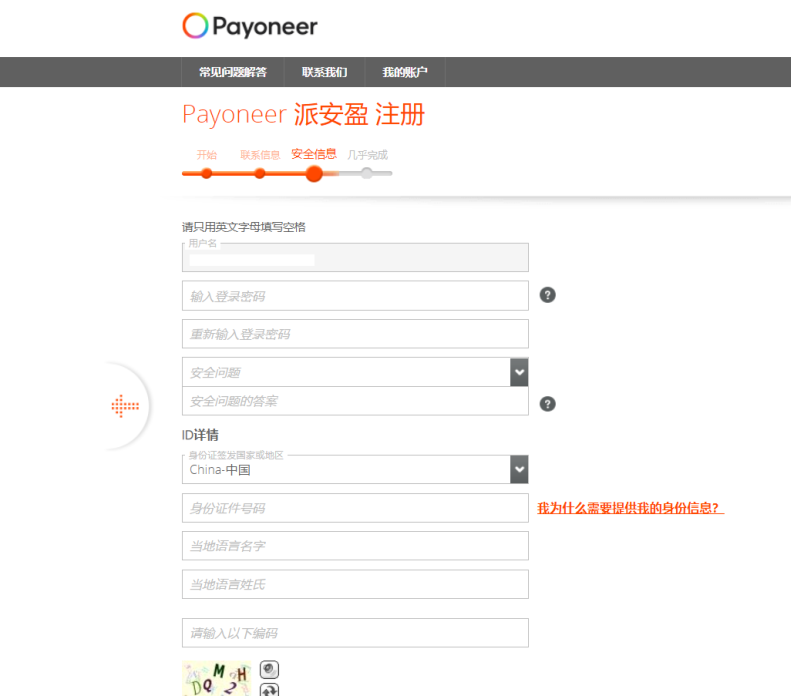
Task: Click the 请输入以下编码 captcha input
Action: click(354, 633)
